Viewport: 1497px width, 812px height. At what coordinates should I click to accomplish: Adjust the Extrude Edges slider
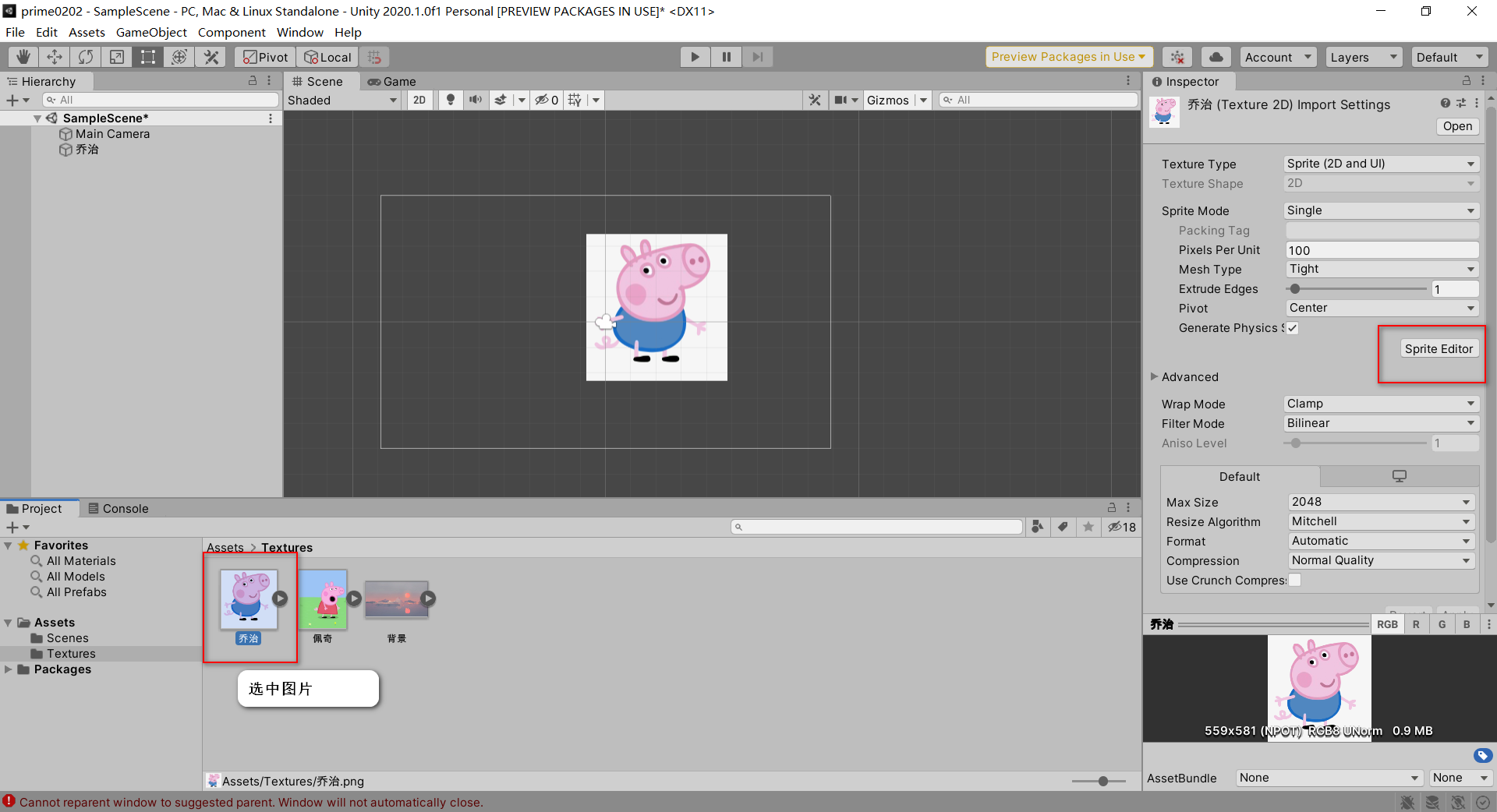[x=1295, y=289]
